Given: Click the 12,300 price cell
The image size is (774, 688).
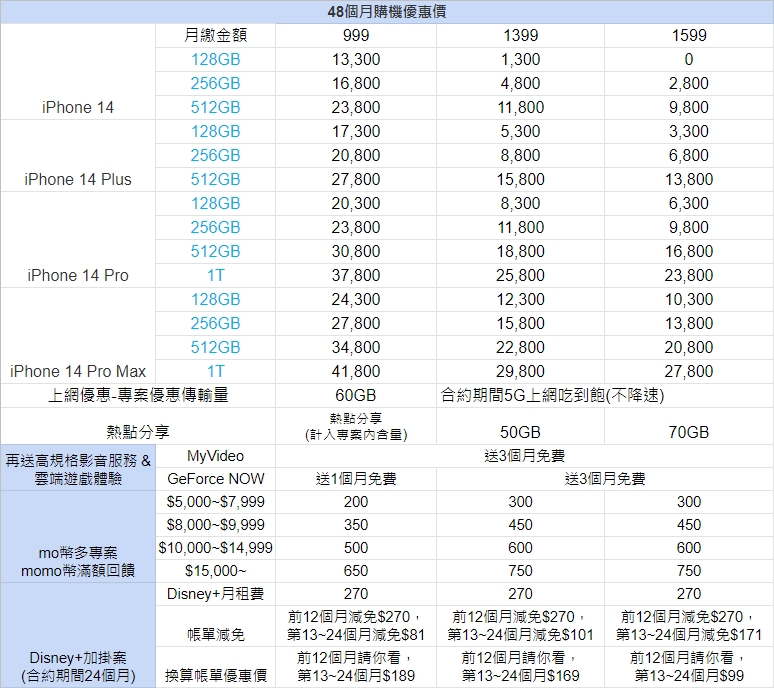Looking at the screenshot, I should [x=520, y=299].
